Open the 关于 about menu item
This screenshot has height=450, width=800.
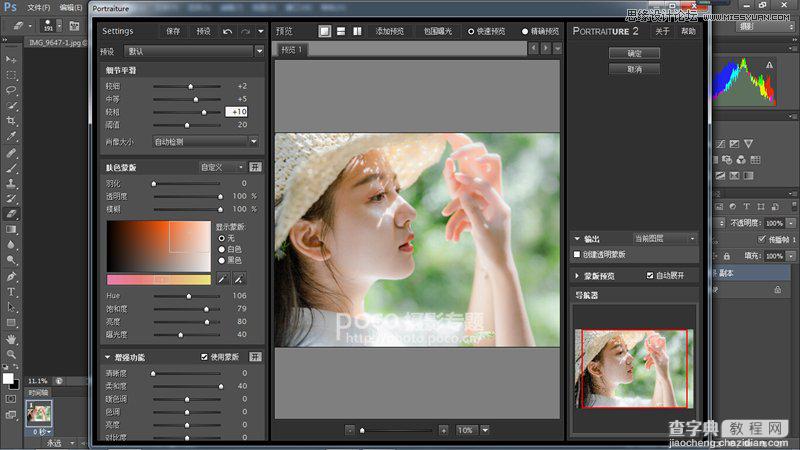(662, 31)
